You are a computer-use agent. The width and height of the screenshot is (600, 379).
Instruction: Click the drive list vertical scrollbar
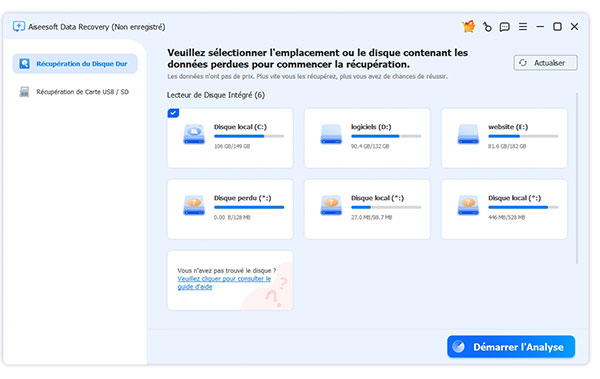[x=577, y=178]
